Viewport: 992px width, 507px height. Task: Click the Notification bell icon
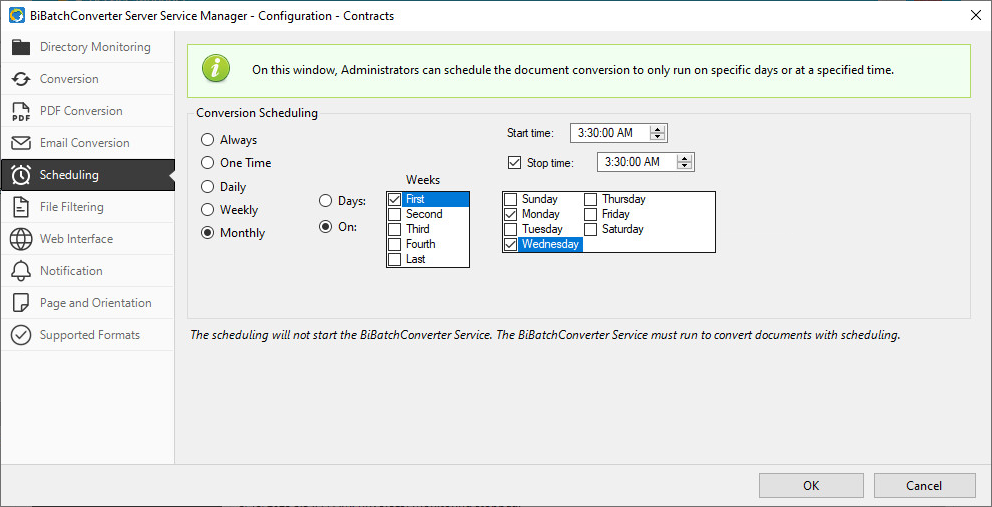tap(21, 271)
